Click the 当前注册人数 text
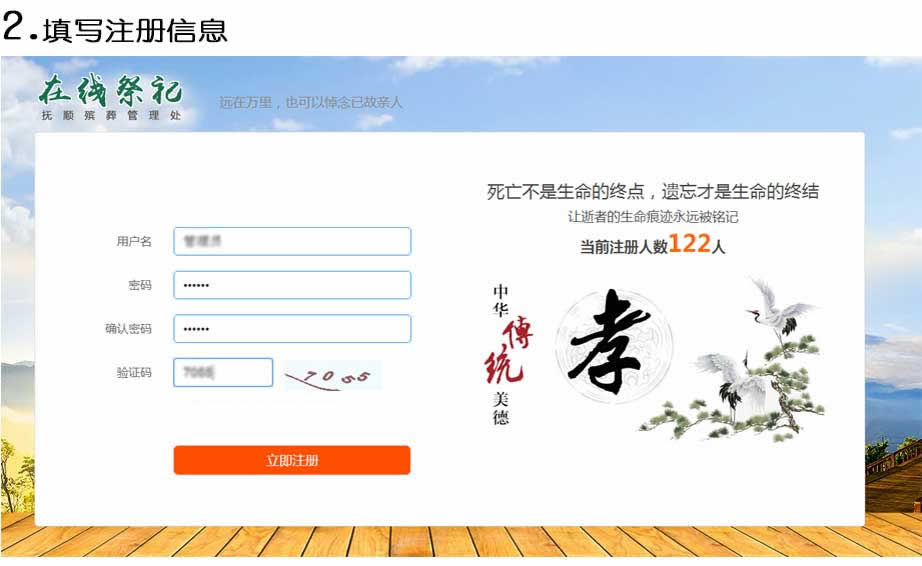 click(x=624, y=247)
